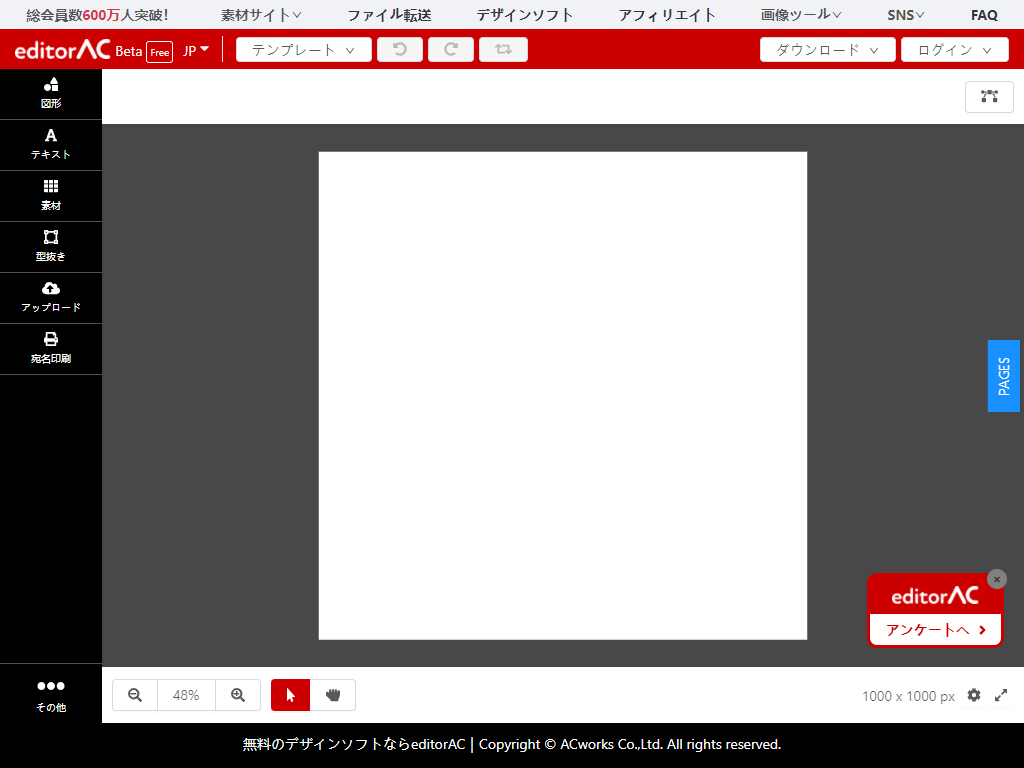1024x768 pixels.
Task: Open the ファイル転送 menu item
Action: [389, 15]
